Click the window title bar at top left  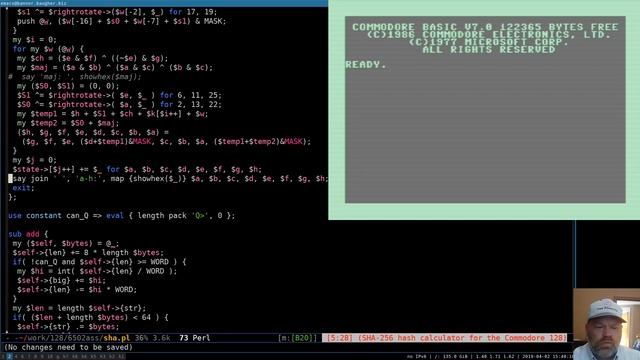point(163,3)
